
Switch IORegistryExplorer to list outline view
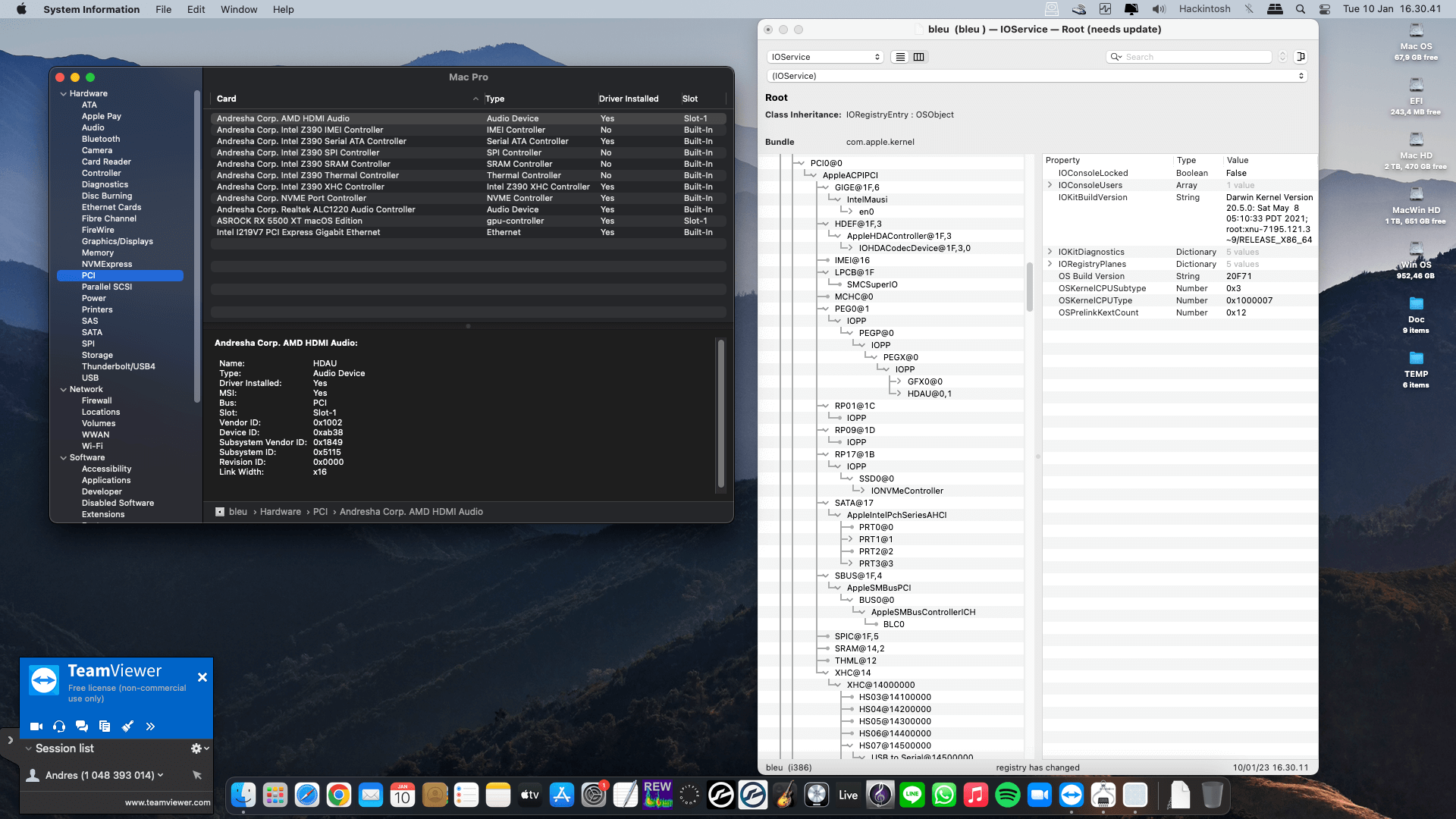click(x=900, y=57)
